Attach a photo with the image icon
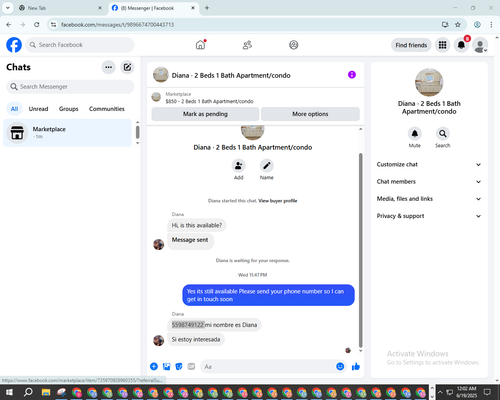 [x=166, y=367]
